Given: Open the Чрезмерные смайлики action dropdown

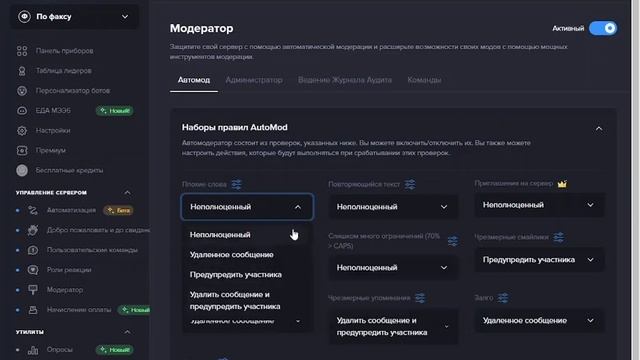Looking at the screenshot, I should (x=539, y=260).
